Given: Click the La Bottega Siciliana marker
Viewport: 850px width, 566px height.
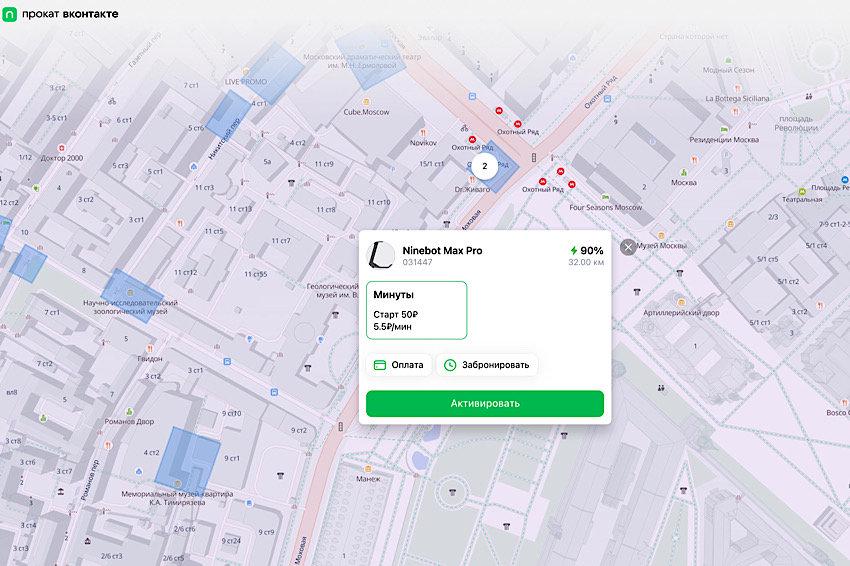Looking at the screenshot, I should pos(737,88).
